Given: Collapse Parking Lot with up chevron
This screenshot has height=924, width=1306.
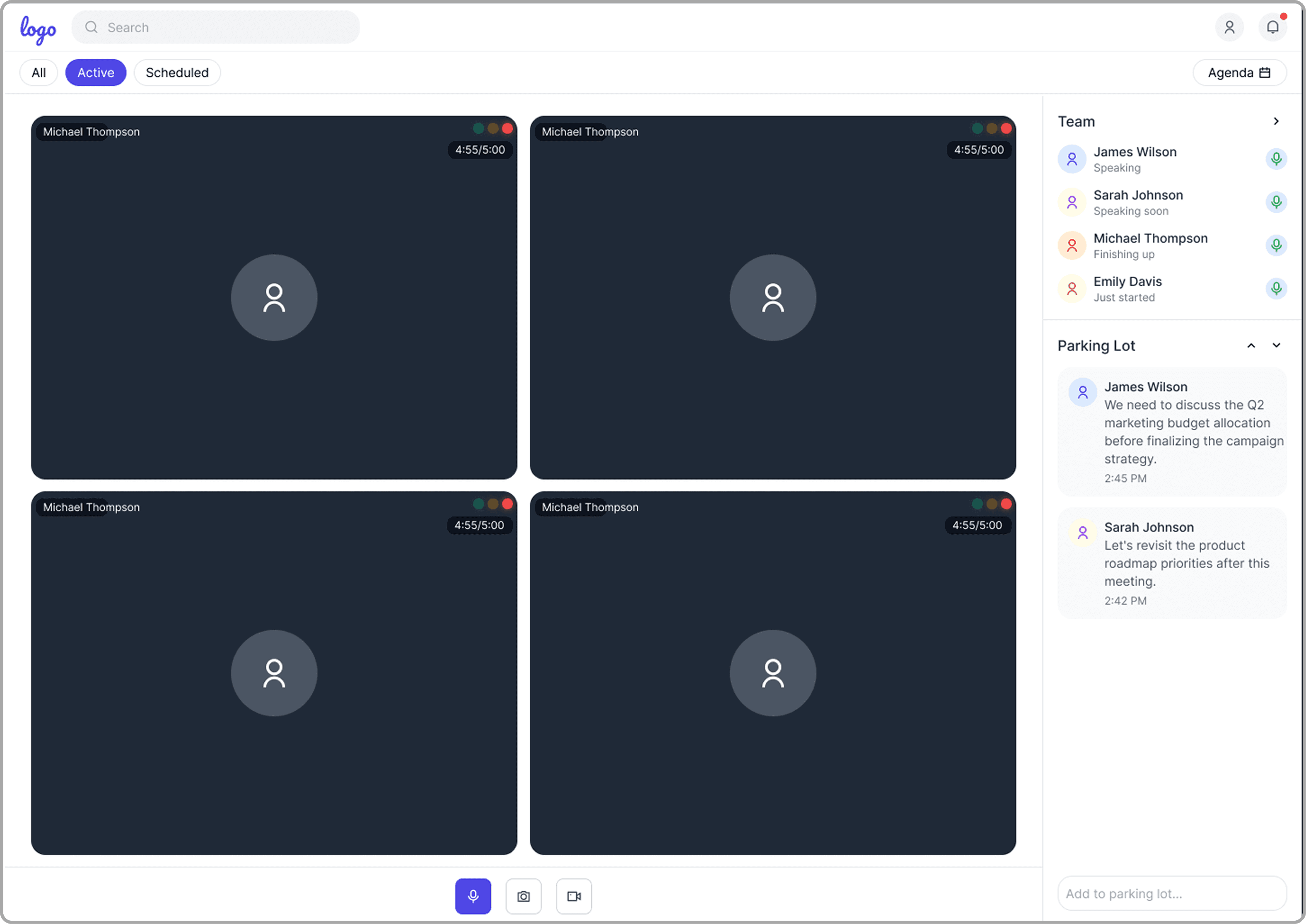Looking at the screenshot, I should tap(1251, 345).
